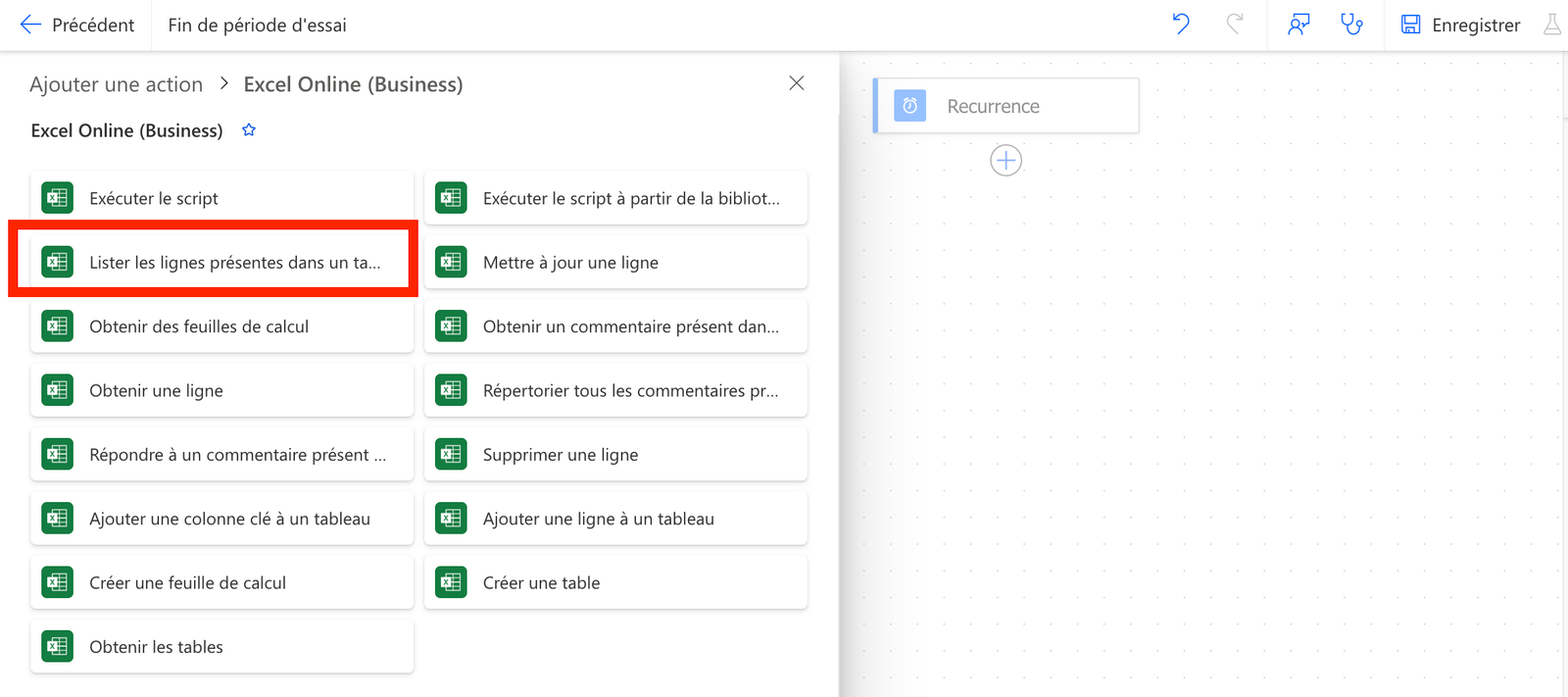Screen dimensions: 1568x697
Task: Select Obtenir des feuilles de calcul
Action: (221, 326)
